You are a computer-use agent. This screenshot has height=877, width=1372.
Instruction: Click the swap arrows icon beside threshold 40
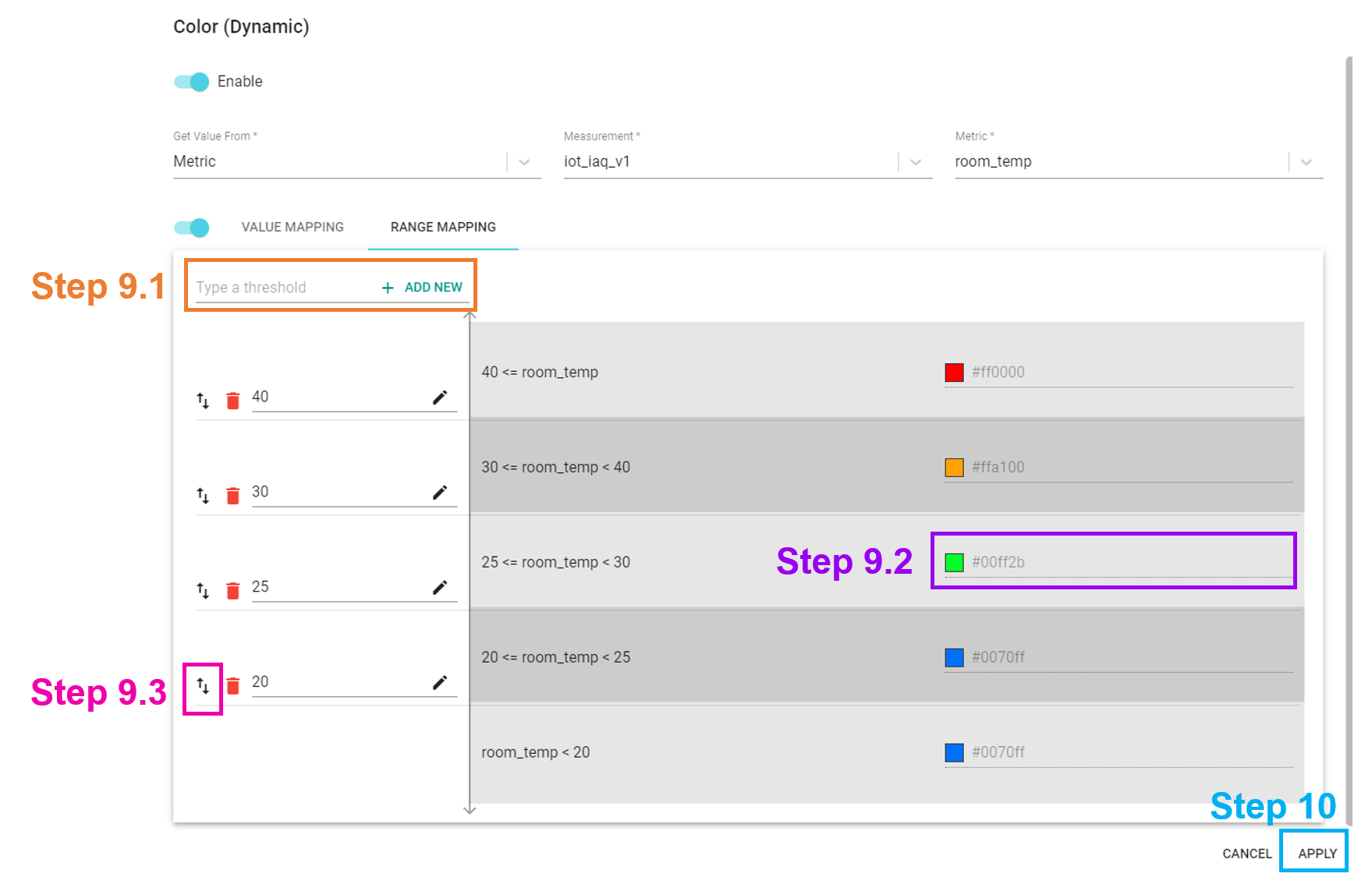point(203,401)
